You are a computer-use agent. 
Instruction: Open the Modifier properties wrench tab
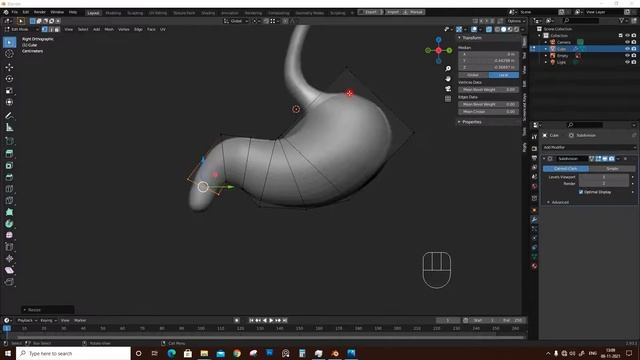pyautogui.click(x=534, y=220)
